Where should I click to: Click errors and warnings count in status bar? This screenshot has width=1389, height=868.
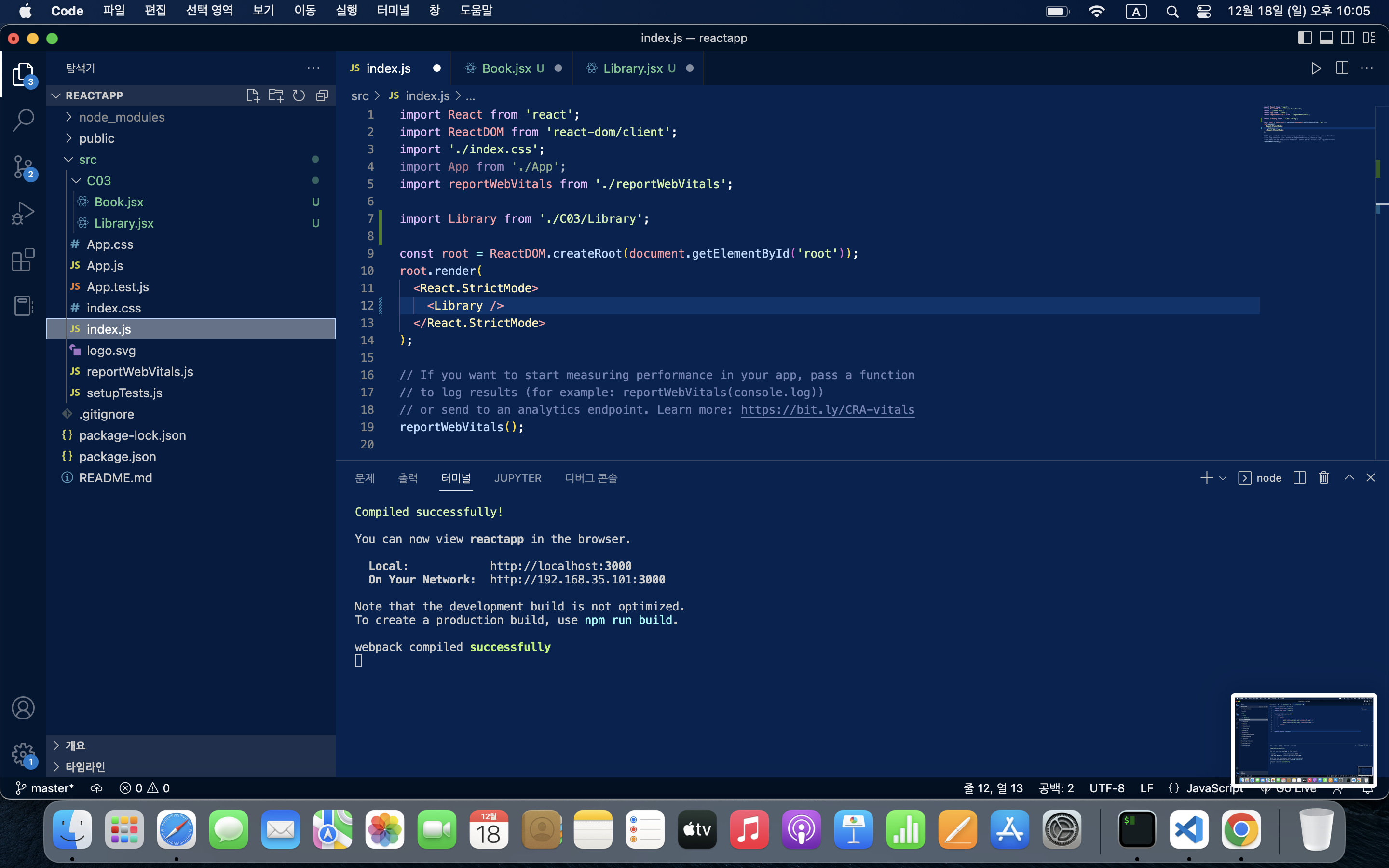[144, 788]
